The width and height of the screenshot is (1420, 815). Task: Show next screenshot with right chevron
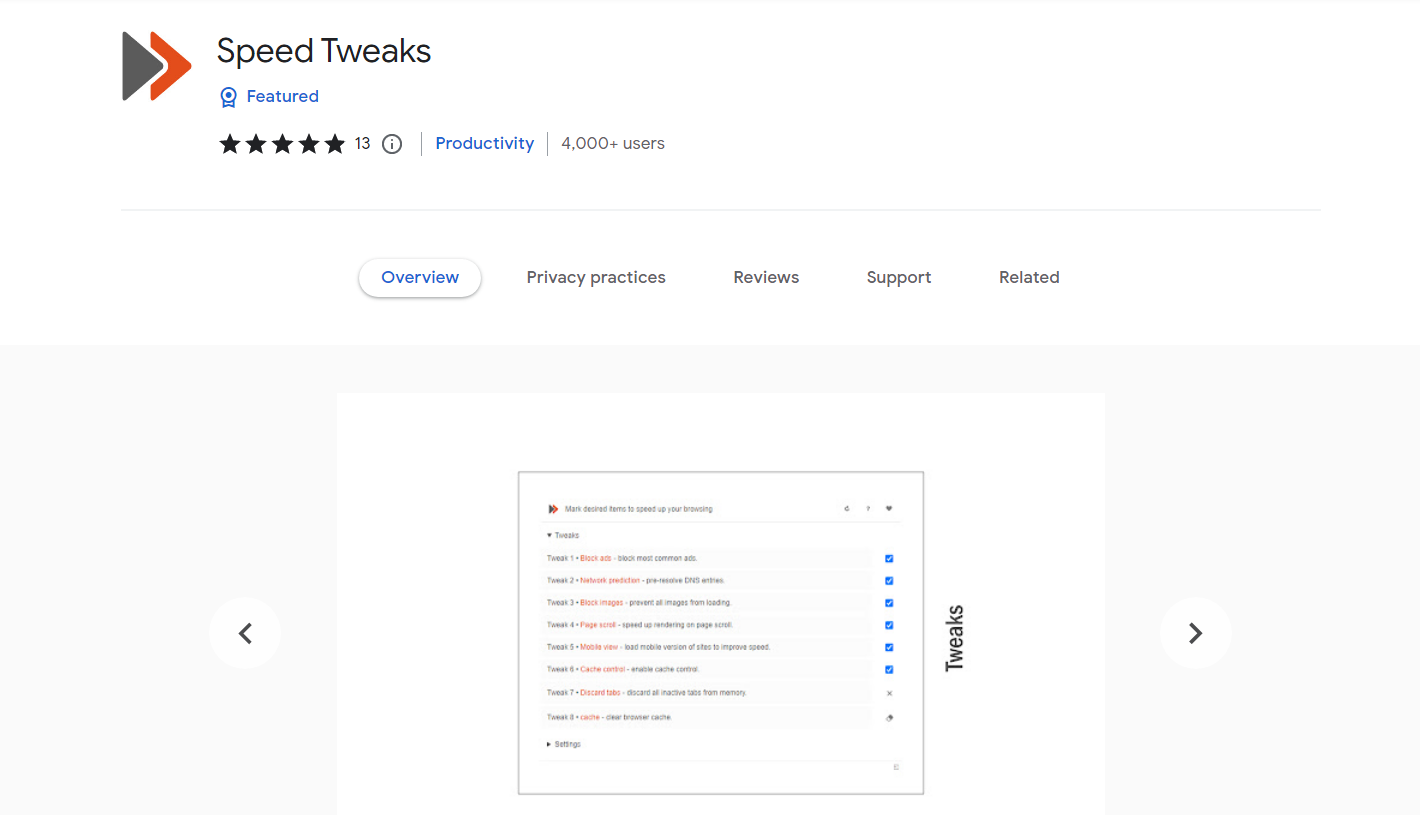pyautogui.click(x=1195, y=633)
